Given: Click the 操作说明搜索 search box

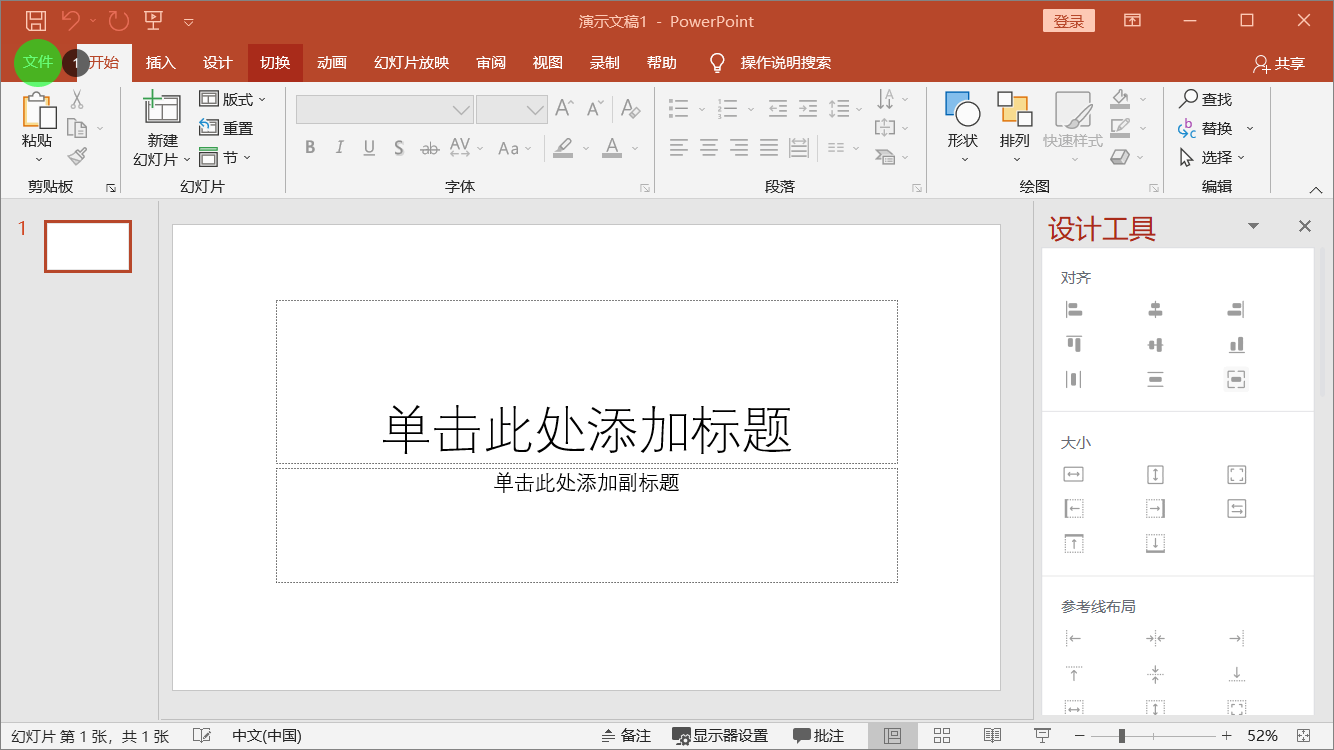Looking at the screenshot, I should (785, 62).
